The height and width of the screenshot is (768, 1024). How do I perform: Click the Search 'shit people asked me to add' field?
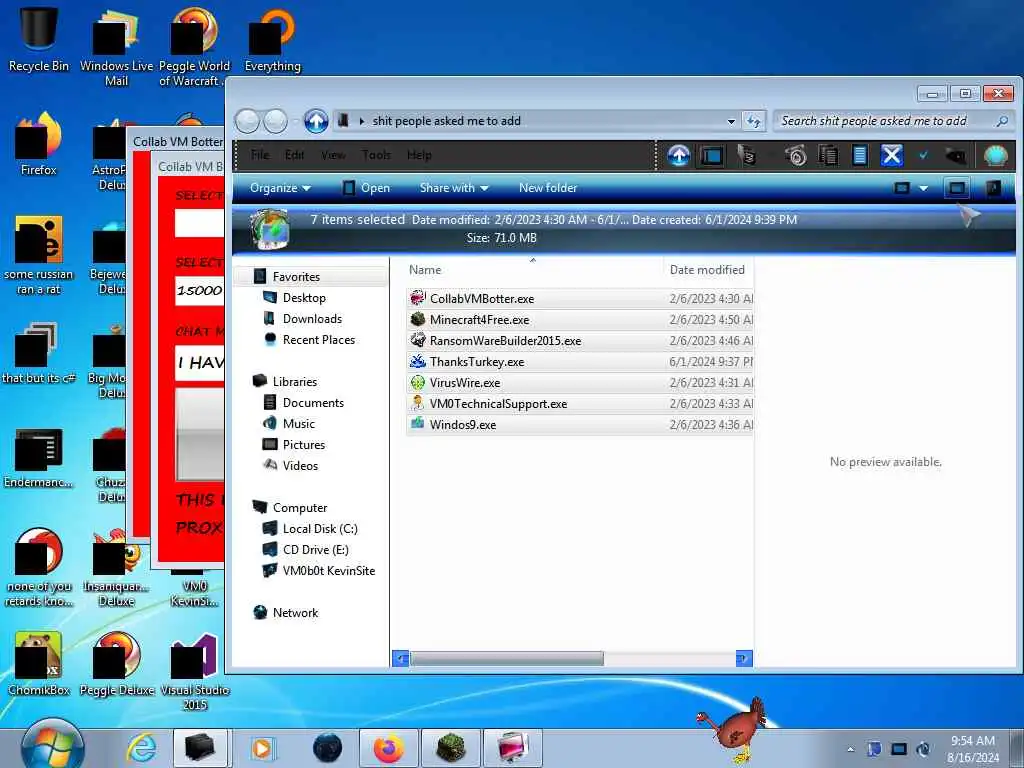click(x=891, y=121)
